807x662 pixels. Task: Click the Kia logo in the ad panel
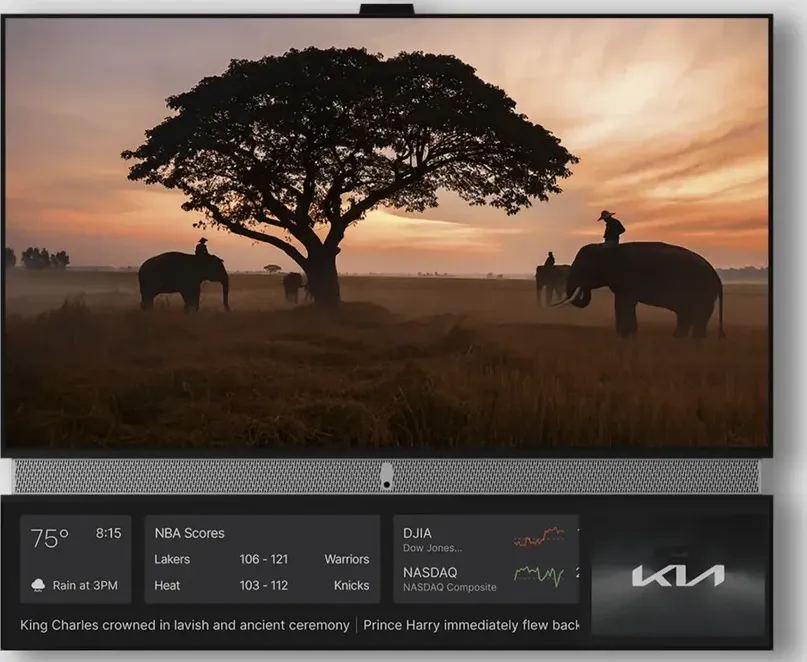tap(679, 577)
